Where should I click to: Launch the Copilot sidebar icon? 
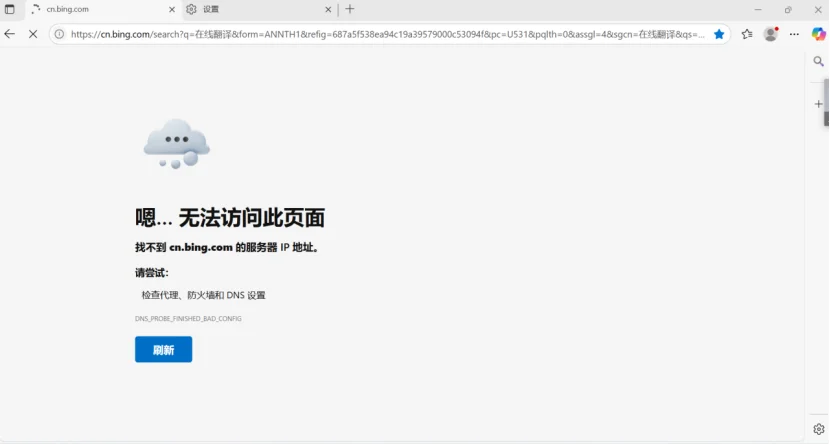(818, 34)
